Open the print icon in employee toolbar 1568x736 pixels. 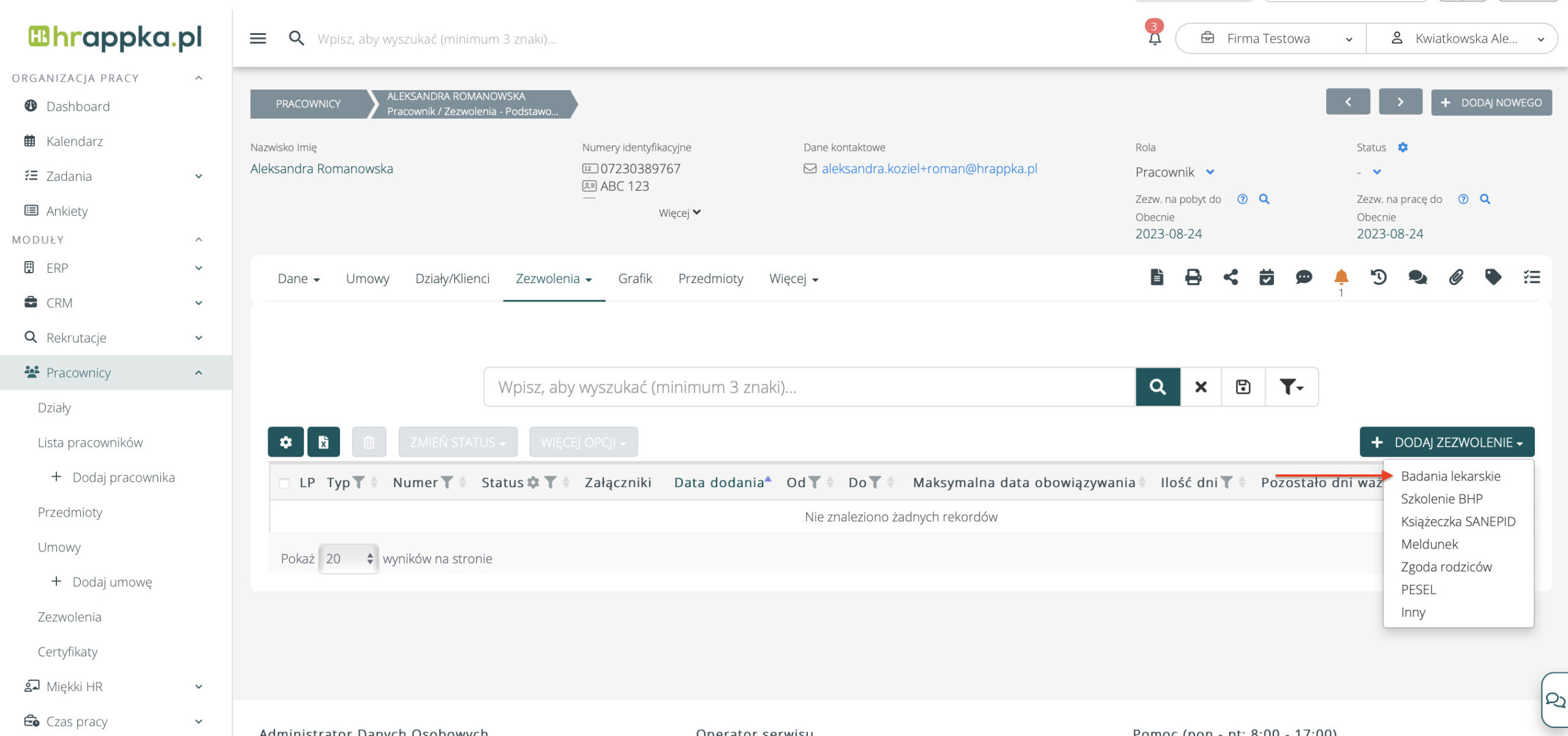pos(1193,278)
